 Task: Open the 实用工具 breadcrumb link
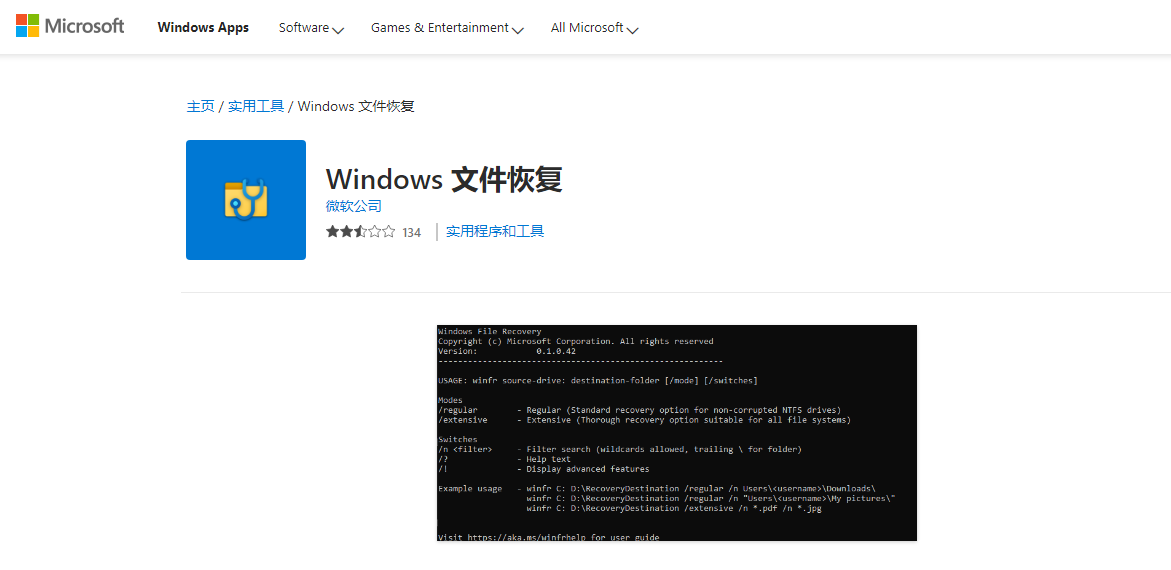[x=256, y=106]
